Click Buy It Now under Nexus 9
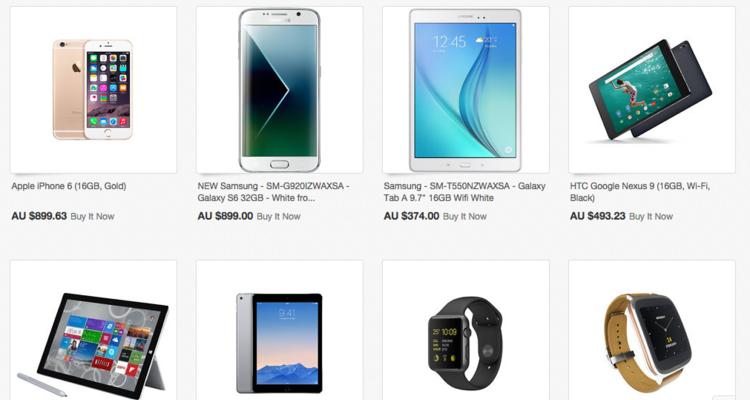 (651, 216)
